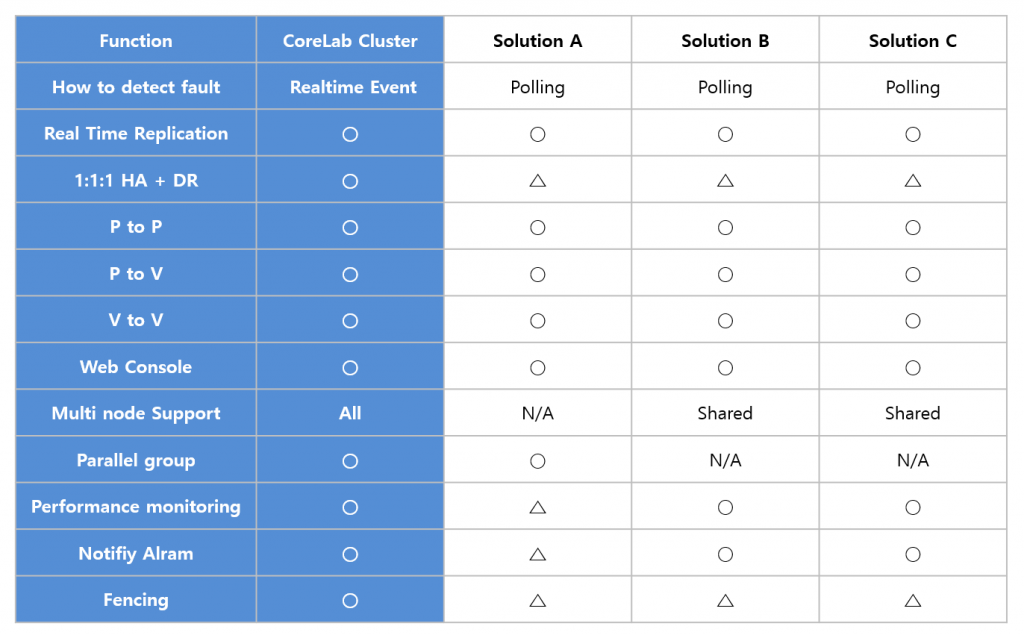Image resolution: width=1024 pixels, height=635 pixels.
Task: Click CoreLab Cluster circle in Parallel group row
Action: pyautogui.click(x=350, y=461)
